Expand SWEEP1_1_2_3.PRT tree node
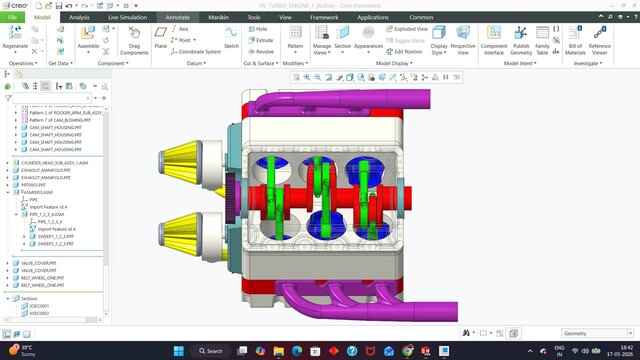 coord(24,236)
